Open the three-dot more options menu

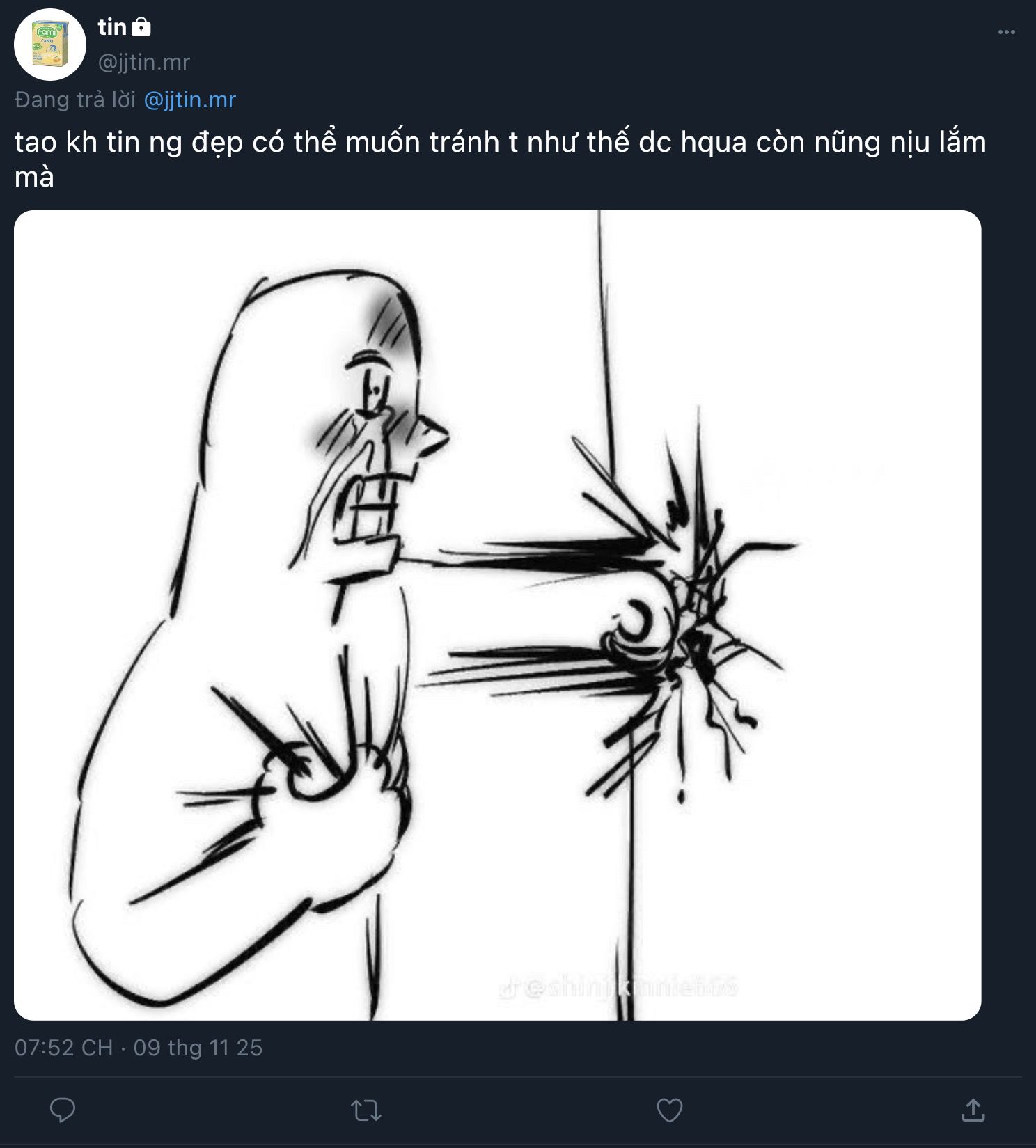[x=1006, y=32]
